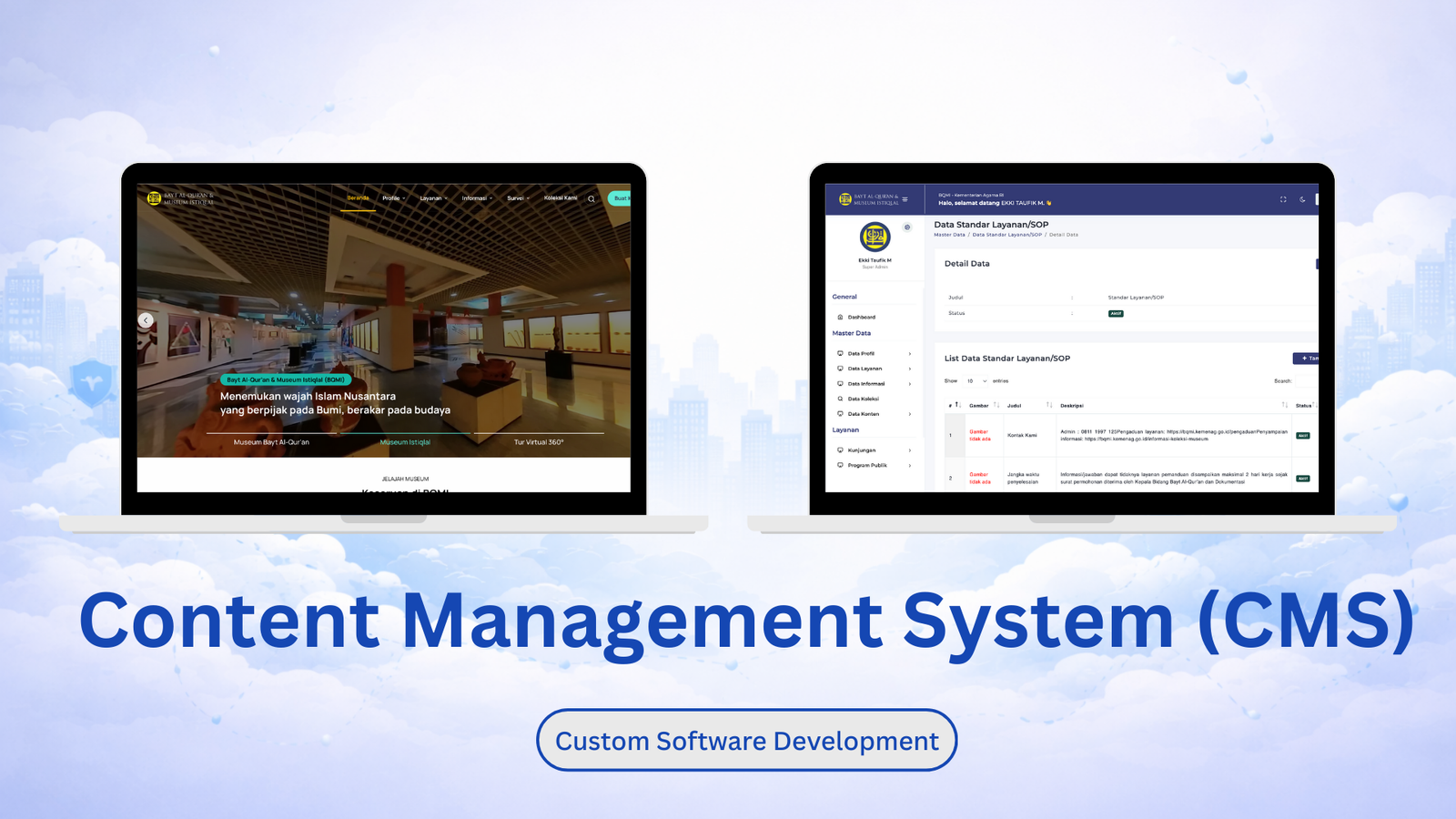Select the Beranda menu item

(358, 197)
